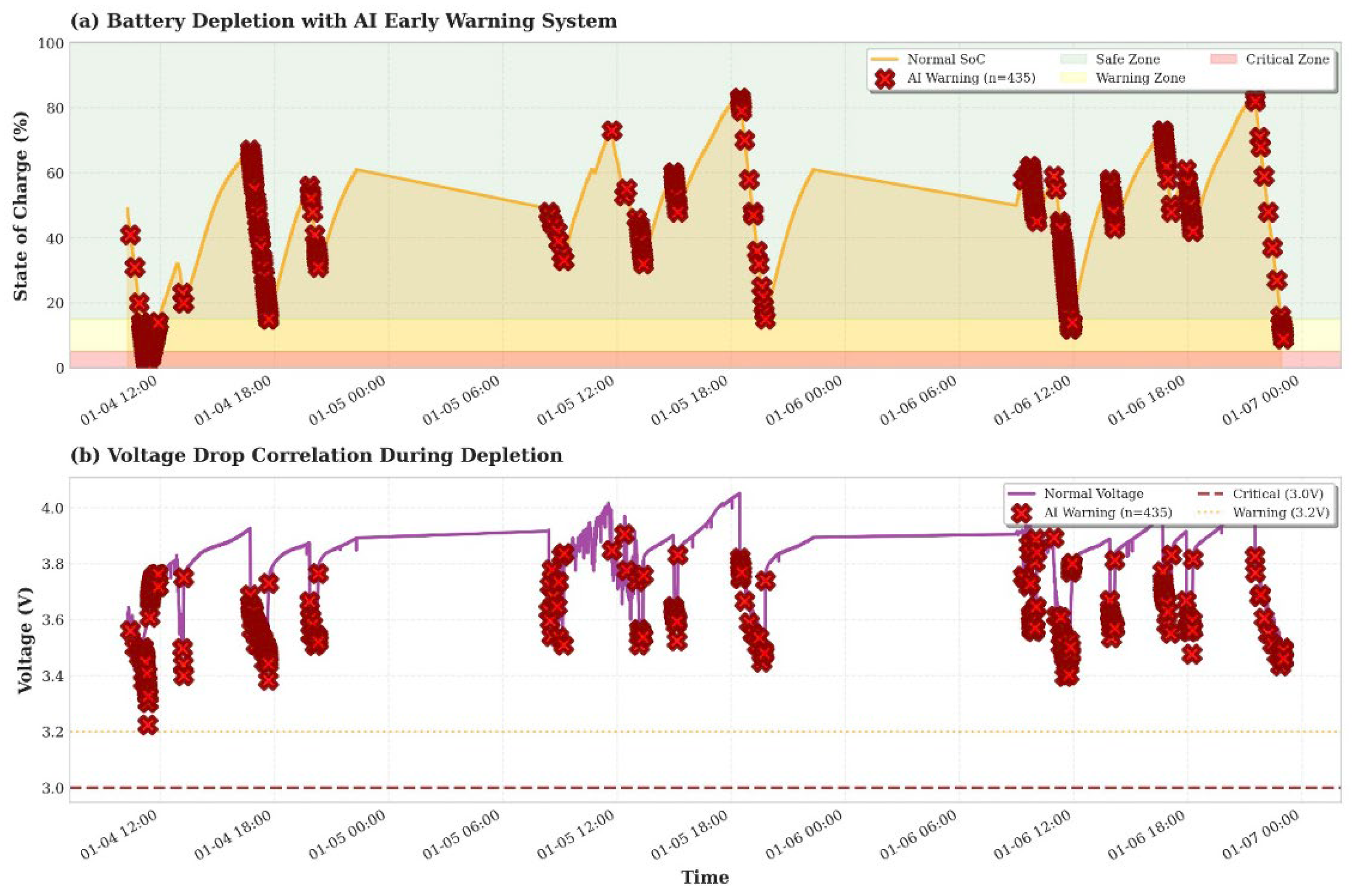Image resolution: width=1352 pixels, height=896 pixels.
Task: Click the Time x-axis label at the bottom
Action: click(704, 877)
